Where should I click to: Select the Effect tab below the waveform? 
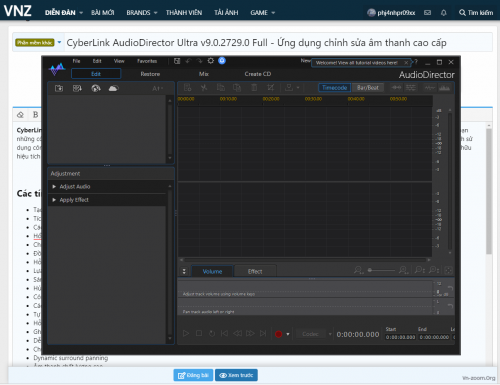(255, 271)
